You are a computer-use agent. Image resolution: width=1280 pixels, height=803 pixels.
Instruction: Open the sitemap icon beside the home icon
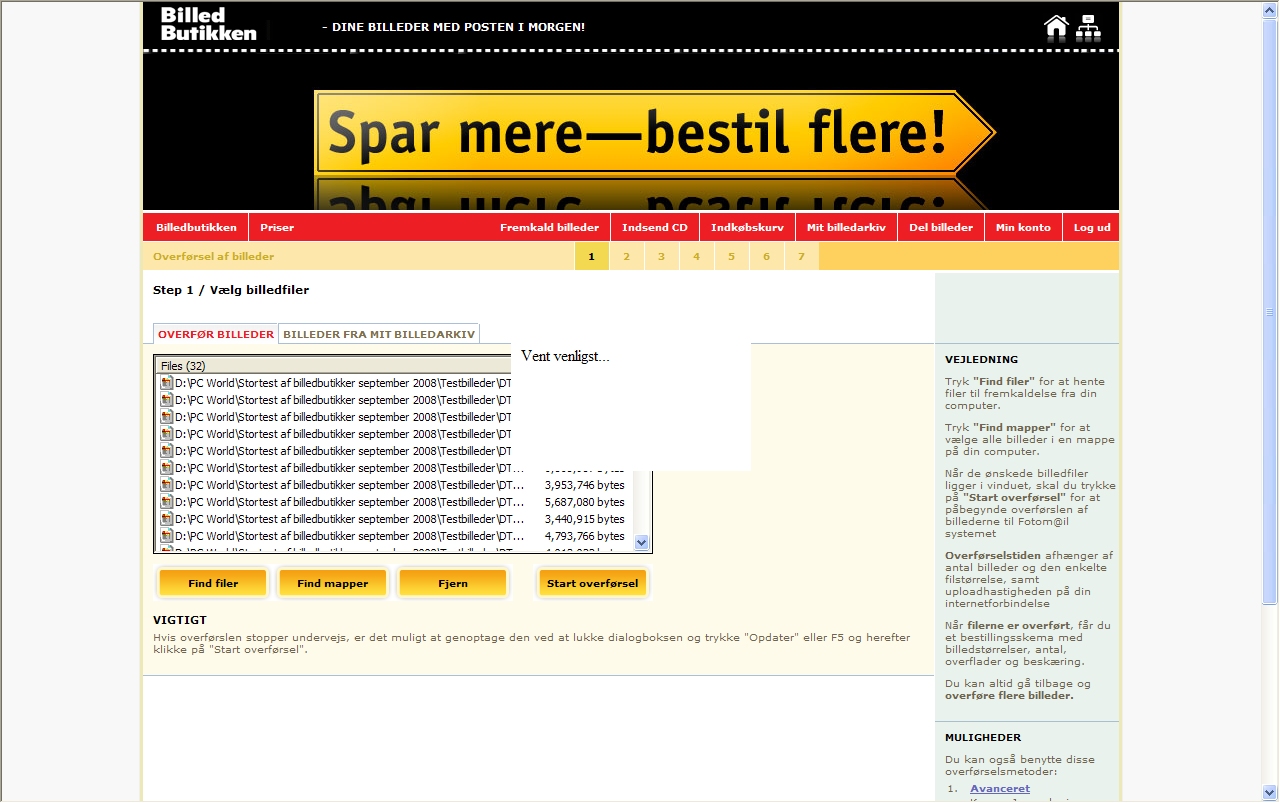click(1090, 25)
